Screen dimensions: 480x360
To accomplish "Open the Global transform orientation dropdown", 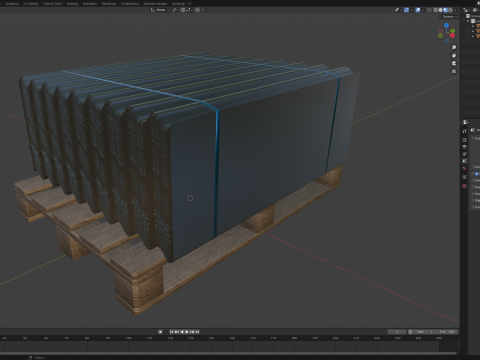I will tap(160, 10).
